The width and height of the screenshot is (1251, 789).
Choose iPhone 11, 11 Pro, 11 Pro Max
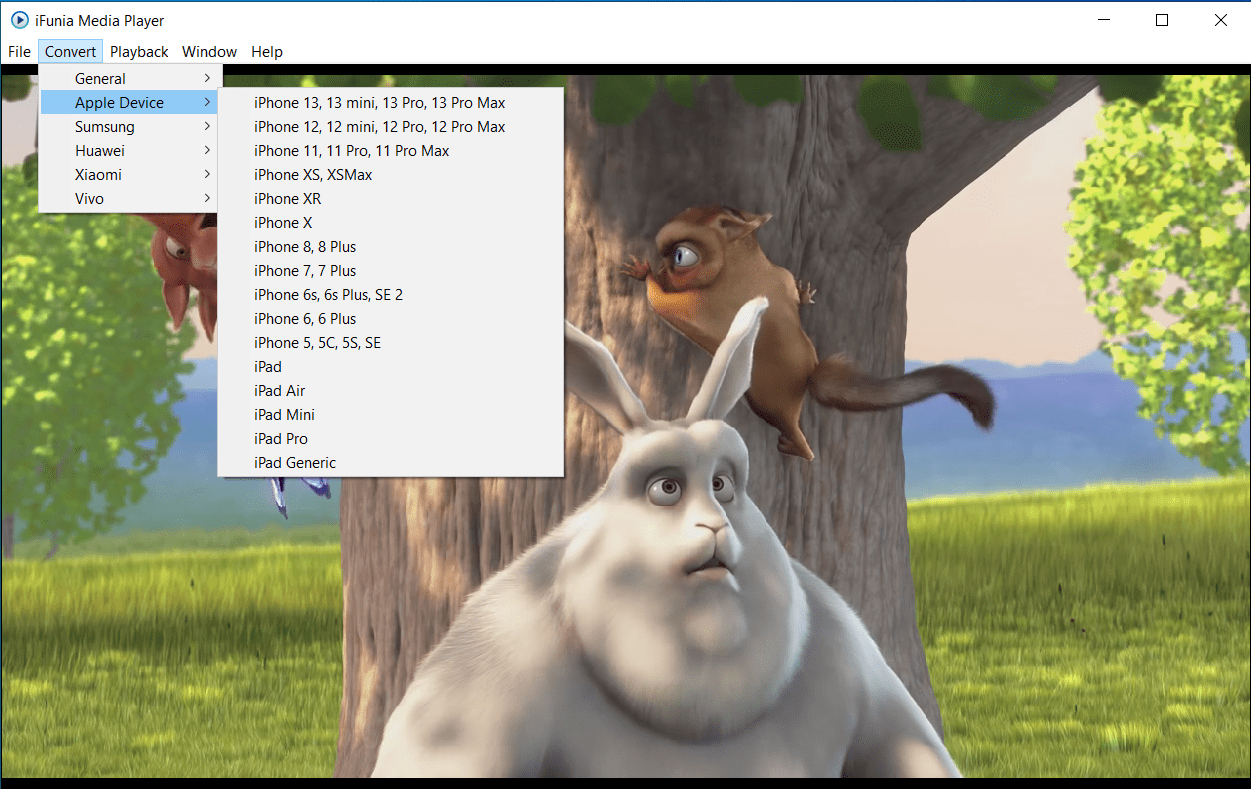[391, 151]
